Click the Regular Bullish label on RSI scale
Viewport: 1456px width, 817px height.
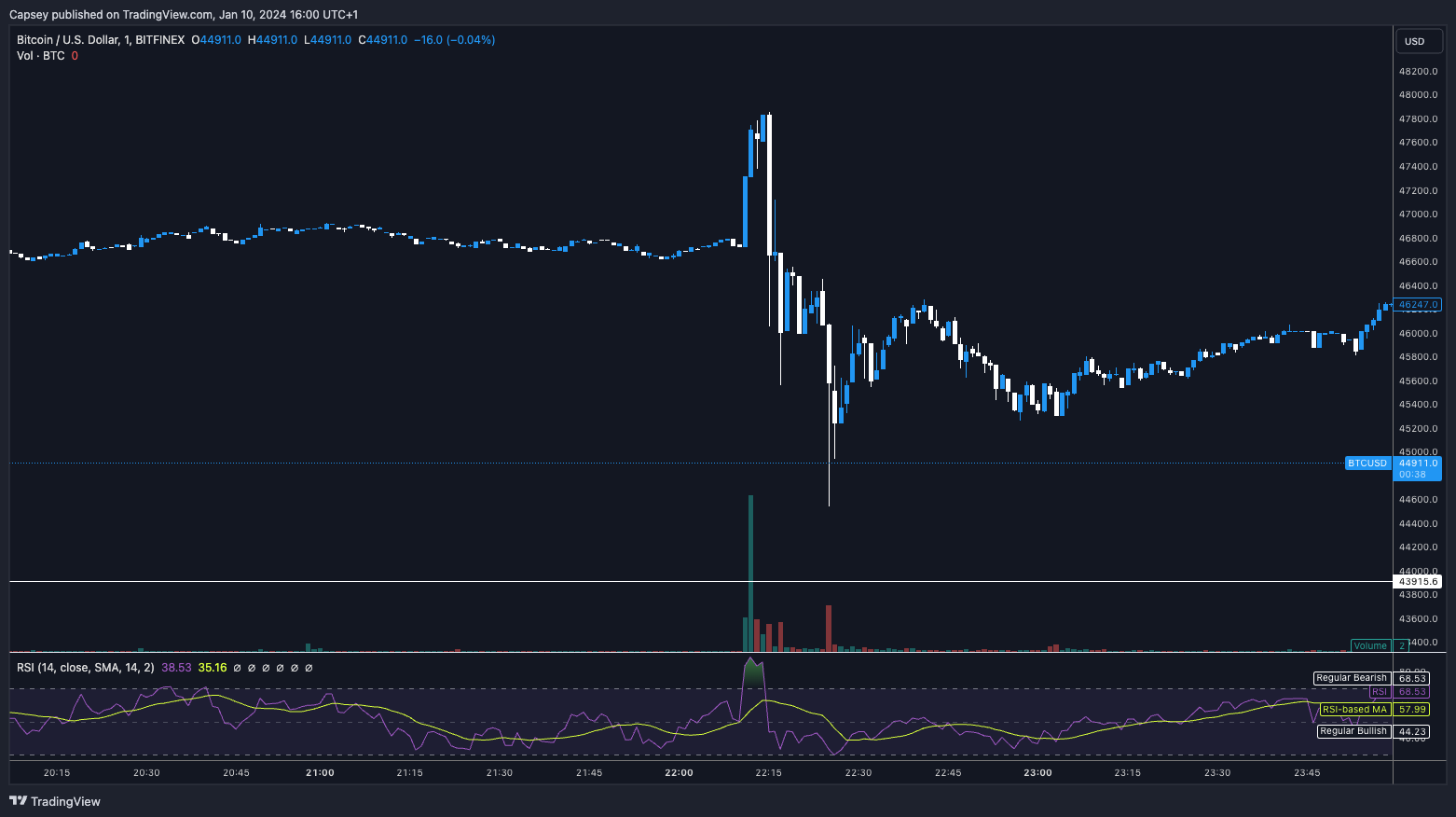point(1353,731)
